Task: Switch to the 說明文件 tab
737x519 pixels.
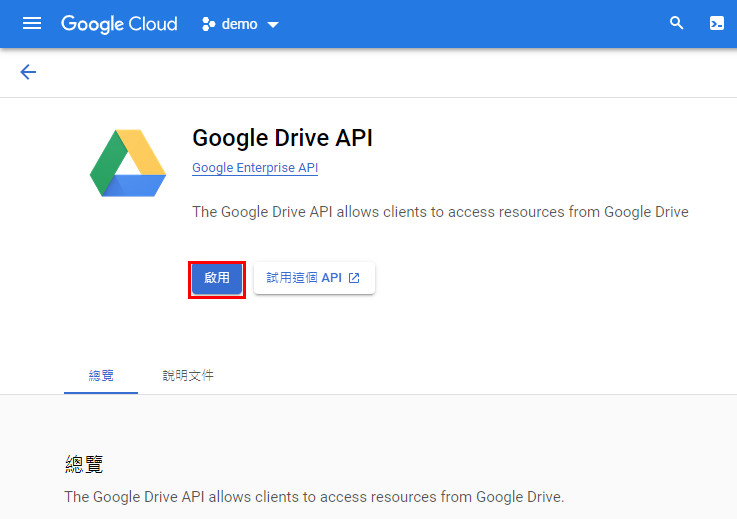Action: tap(188, 375)
